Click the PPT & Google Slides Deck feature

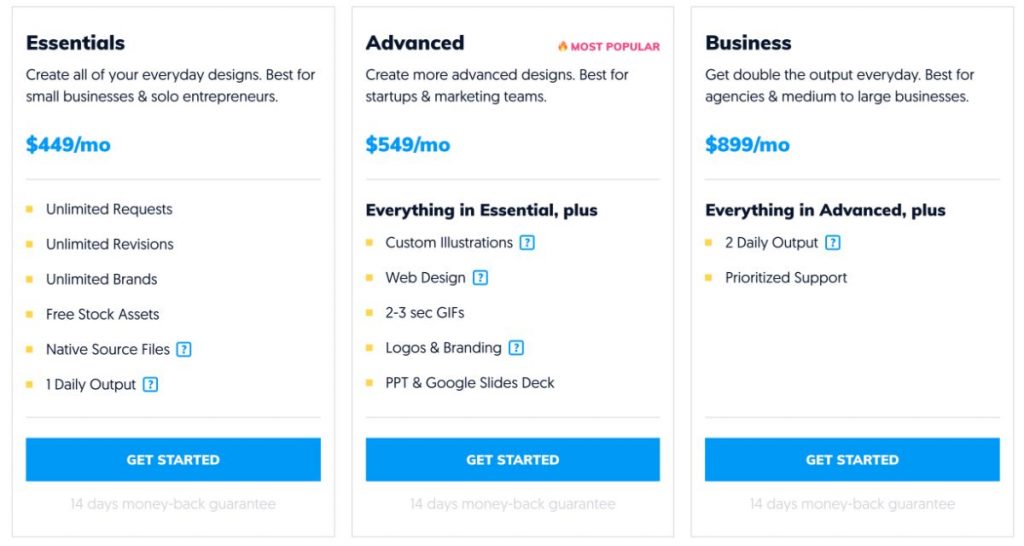point(470,383)
